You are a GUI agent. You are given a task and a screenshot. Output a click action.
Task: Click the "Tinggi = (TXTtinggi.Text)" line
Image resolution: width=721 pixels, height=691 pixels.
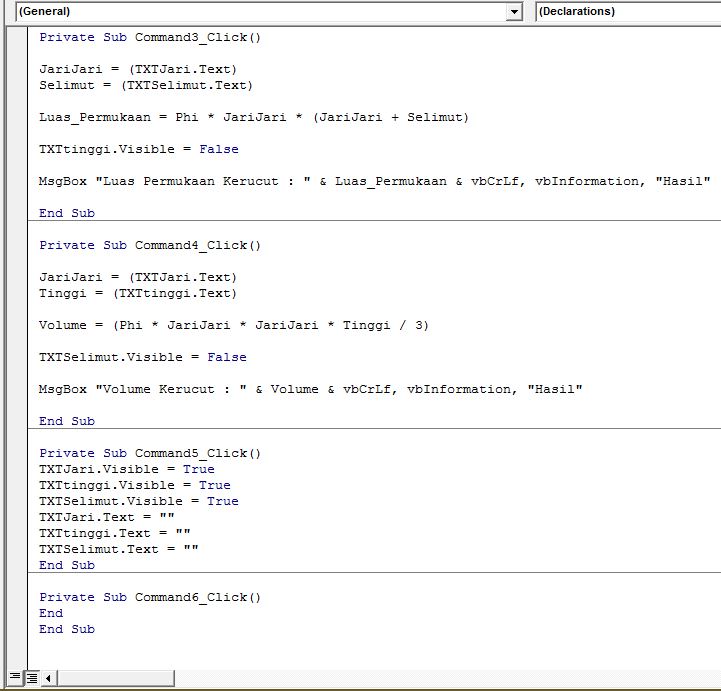[x=138, y=293]
